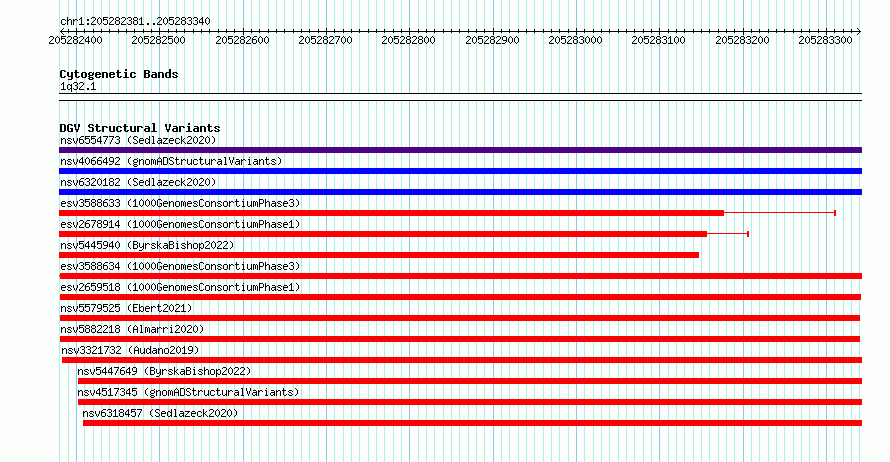Click ruler position 205283200
The width and height of the screenshot is (890, 462).
coord(742,40)
